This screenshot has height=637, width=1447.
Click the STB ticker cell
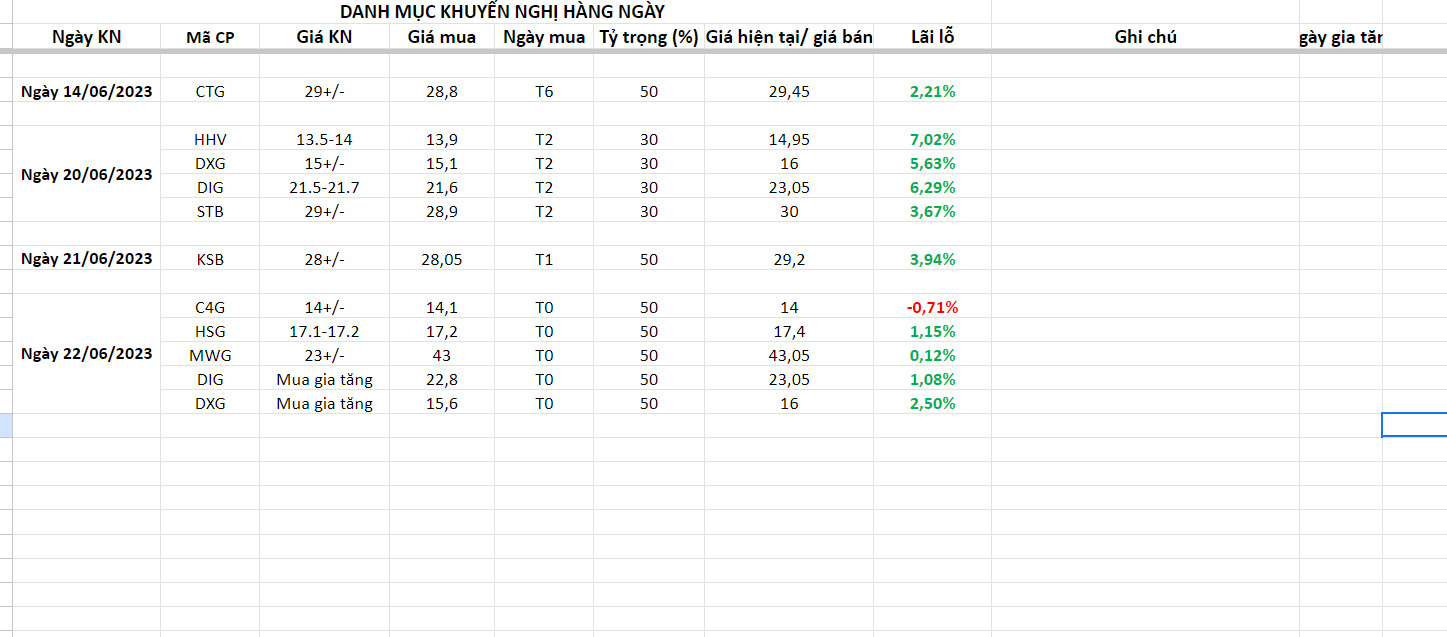coord(210,211)
